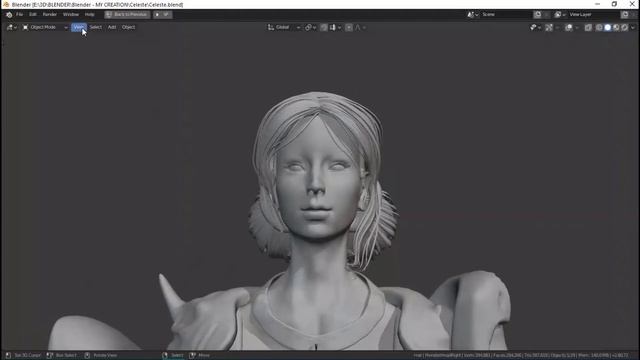Viewport: 640px width, 360px height.
Task: Click the Rotate View status entry
Action: coord(101,356)
